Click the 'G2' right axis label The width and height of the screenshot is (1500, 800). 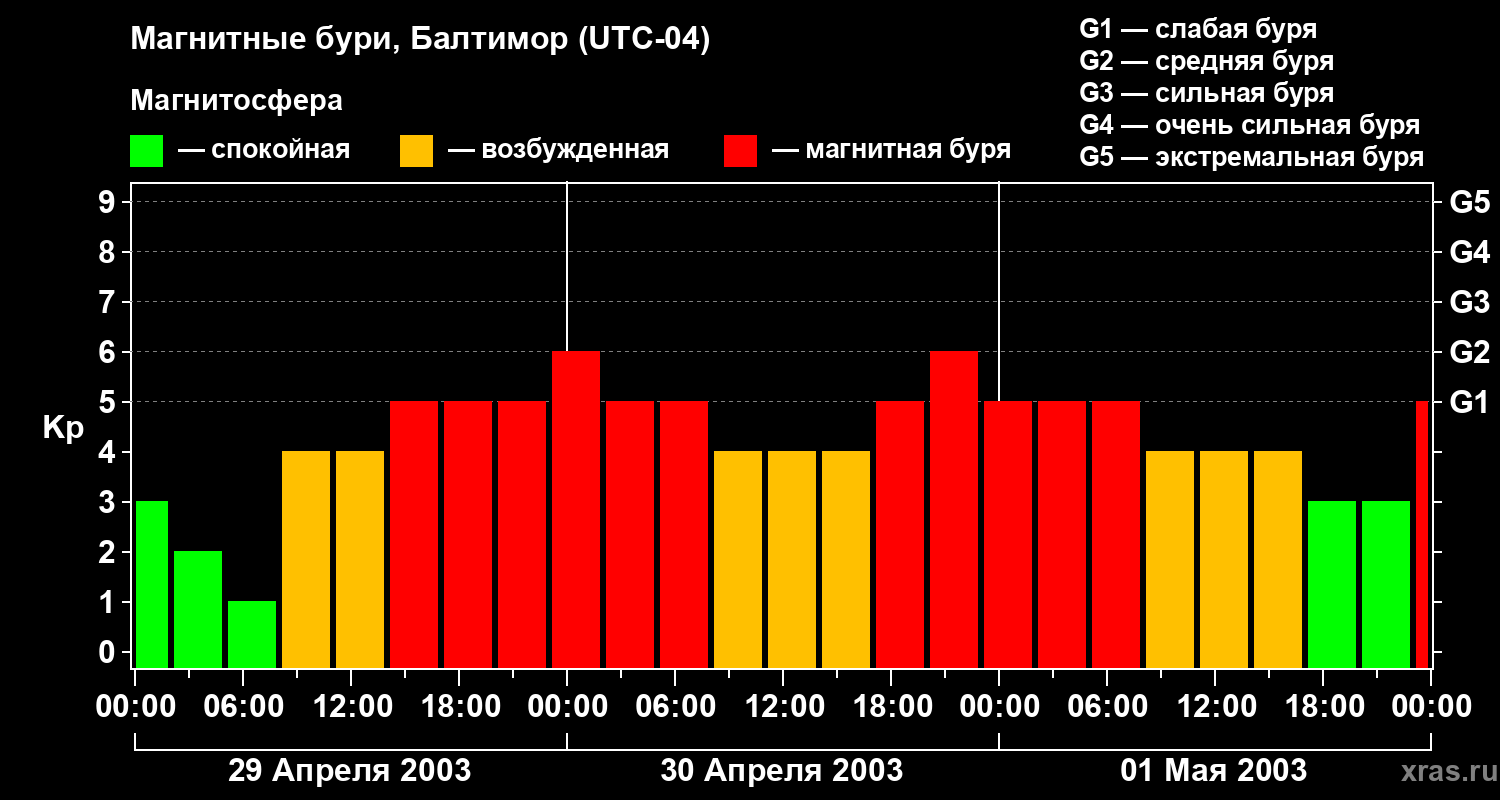1469,352
